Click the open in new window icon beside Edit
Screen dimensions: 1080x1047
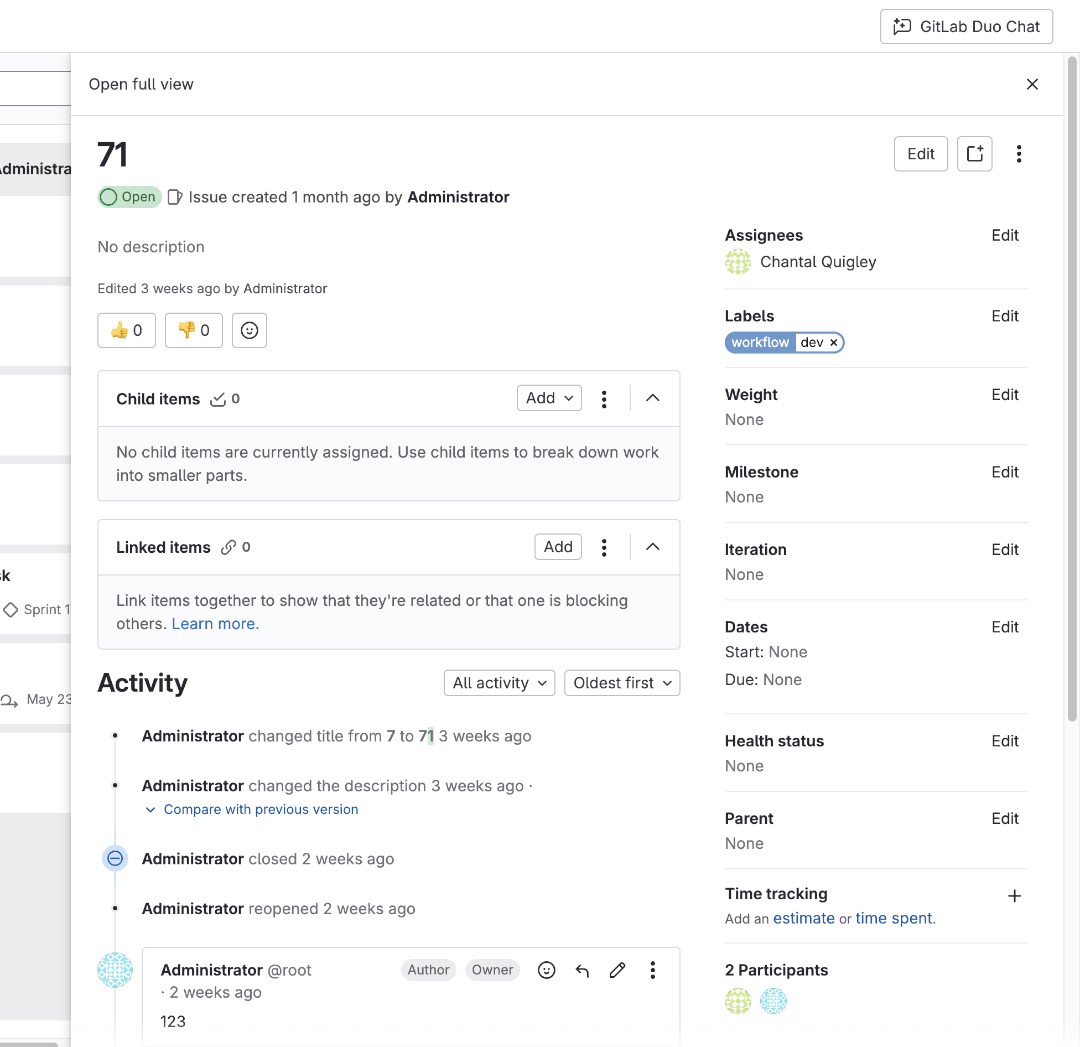(975, 154)
